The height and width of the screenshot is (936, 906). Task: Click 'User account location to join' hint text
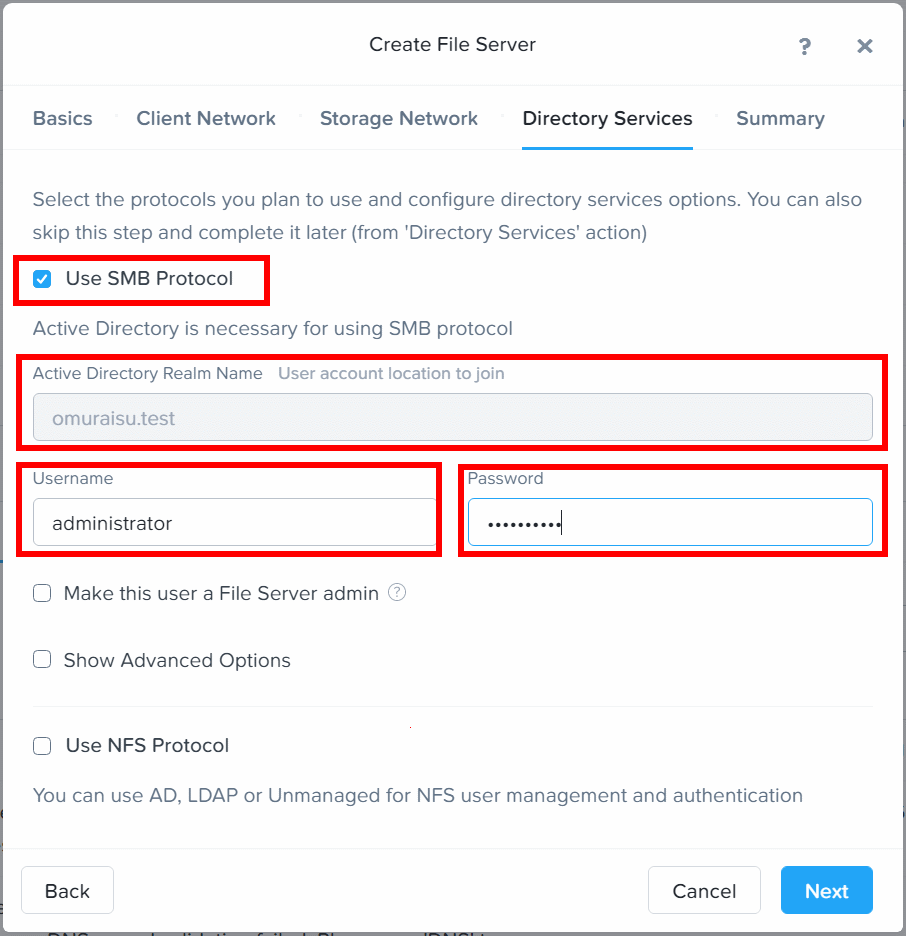click(391, 374)
